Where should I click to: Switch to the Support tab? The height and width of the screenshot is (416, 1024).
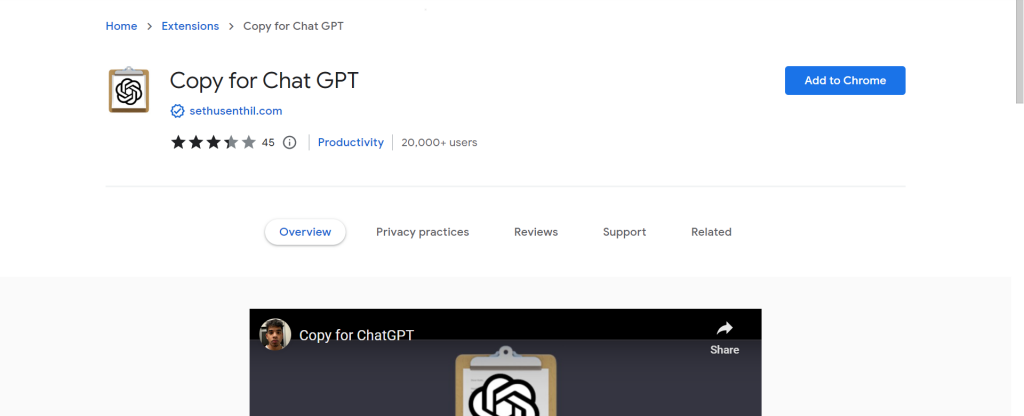(x=624, y=232)
